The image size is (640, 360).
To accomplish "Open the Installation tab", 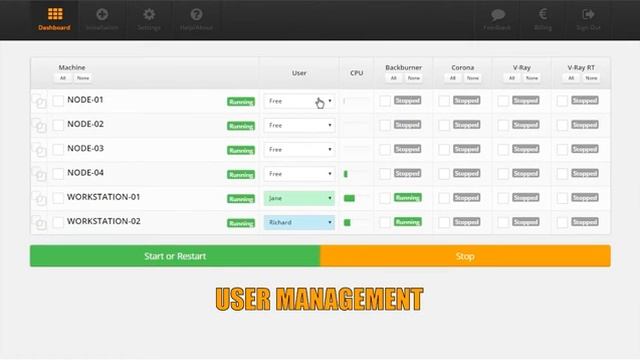I will pos(102,19).
